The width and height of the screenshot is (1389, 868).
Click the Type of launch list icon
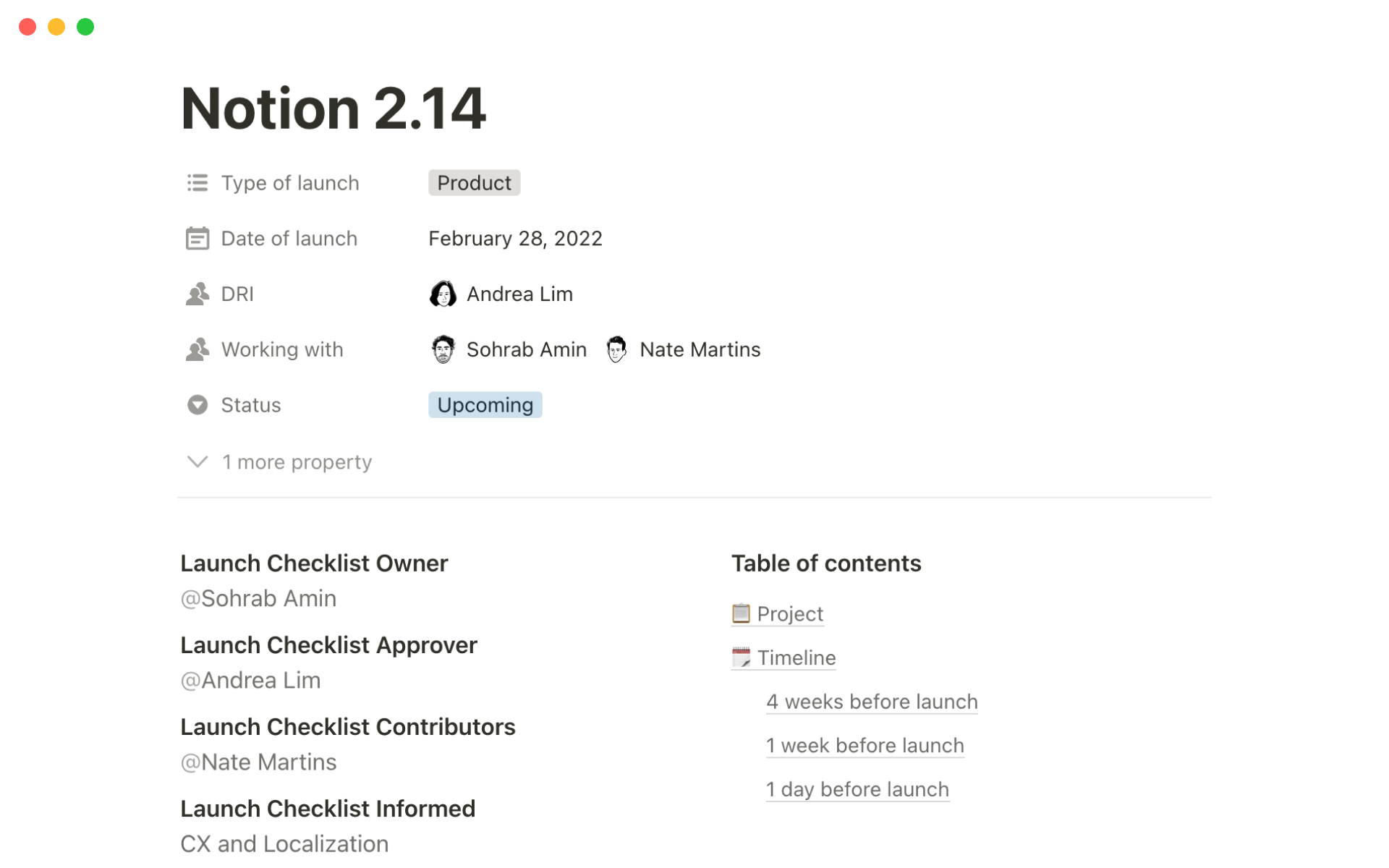pos(197,183)
